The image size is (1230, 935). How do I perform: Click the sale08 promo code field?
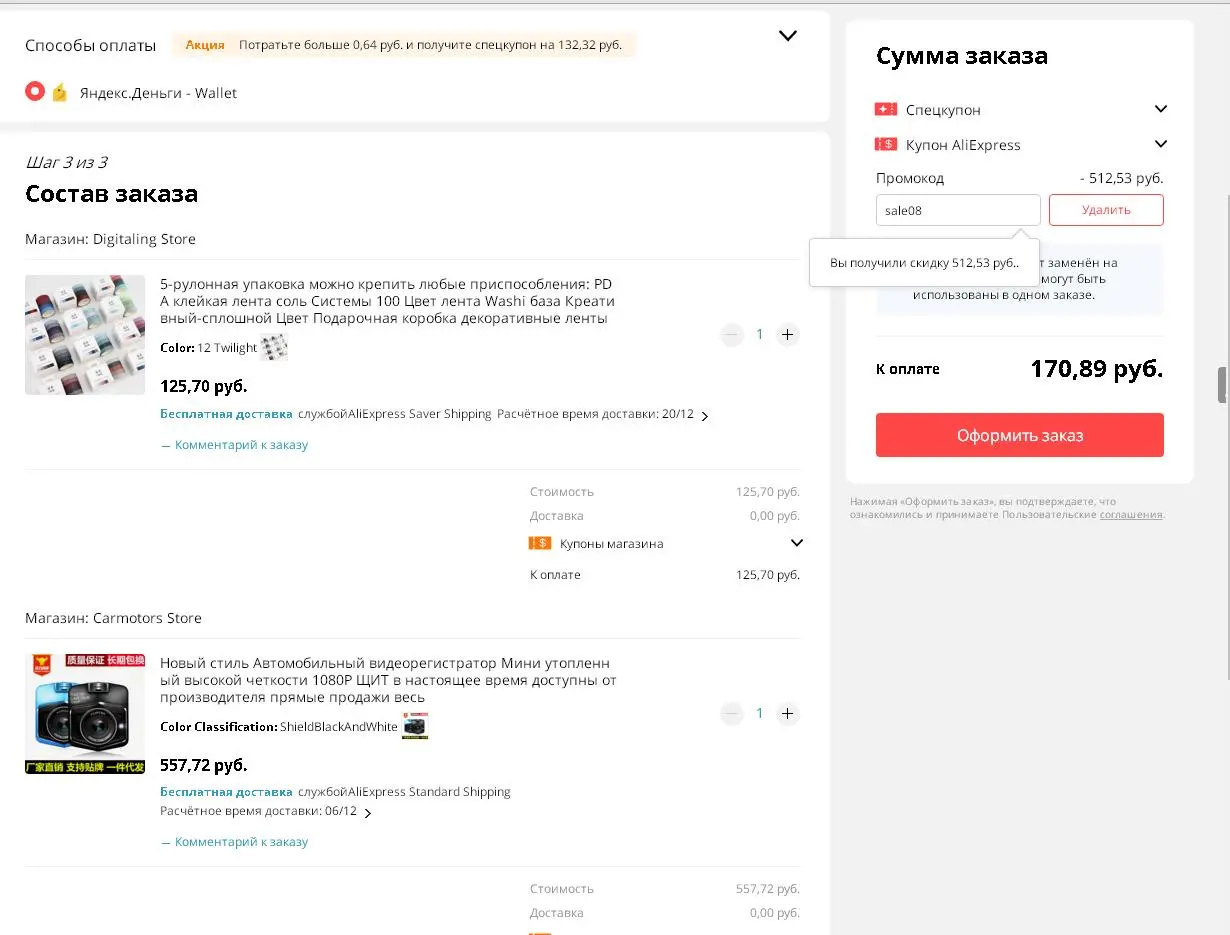click(x=958, y=210)
